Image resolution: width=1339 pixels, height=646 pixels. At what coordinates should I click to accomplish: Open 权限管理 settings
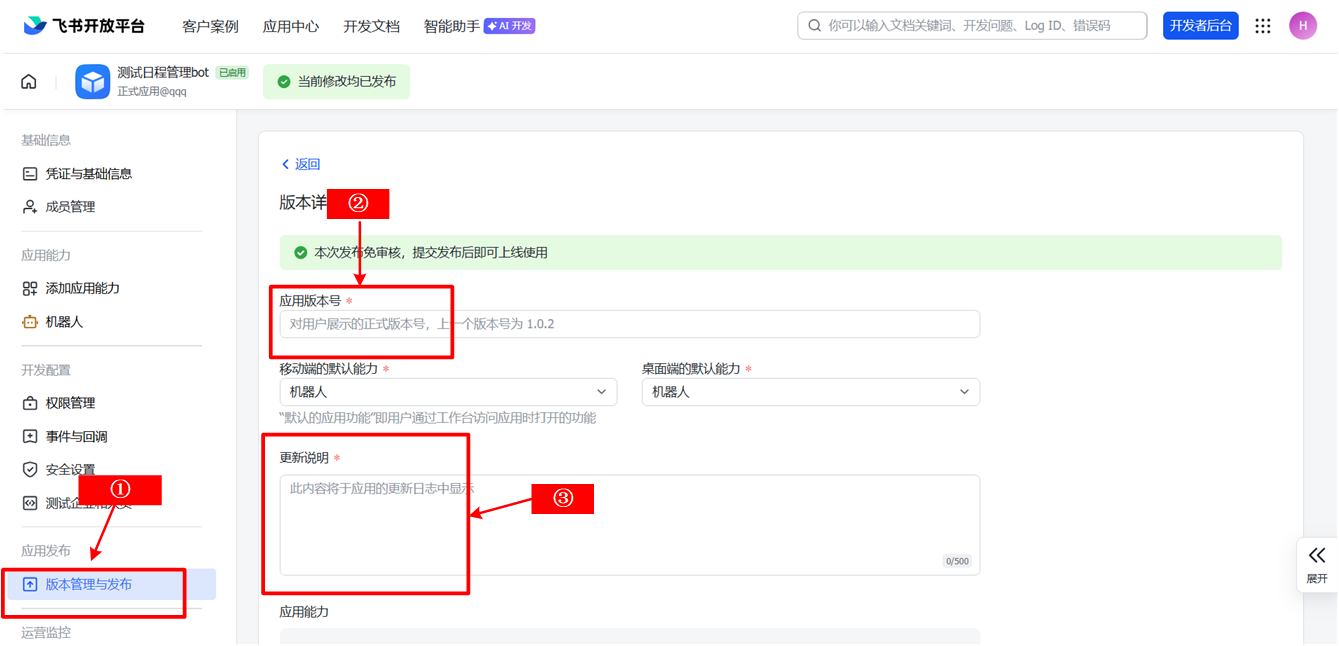click(x=70, y=403)
